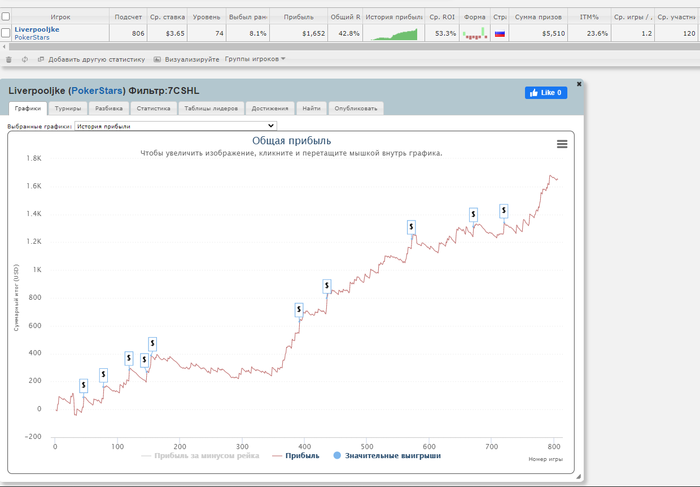
Task: Click the Визуализируйте button
Action: tap(187, 59)
